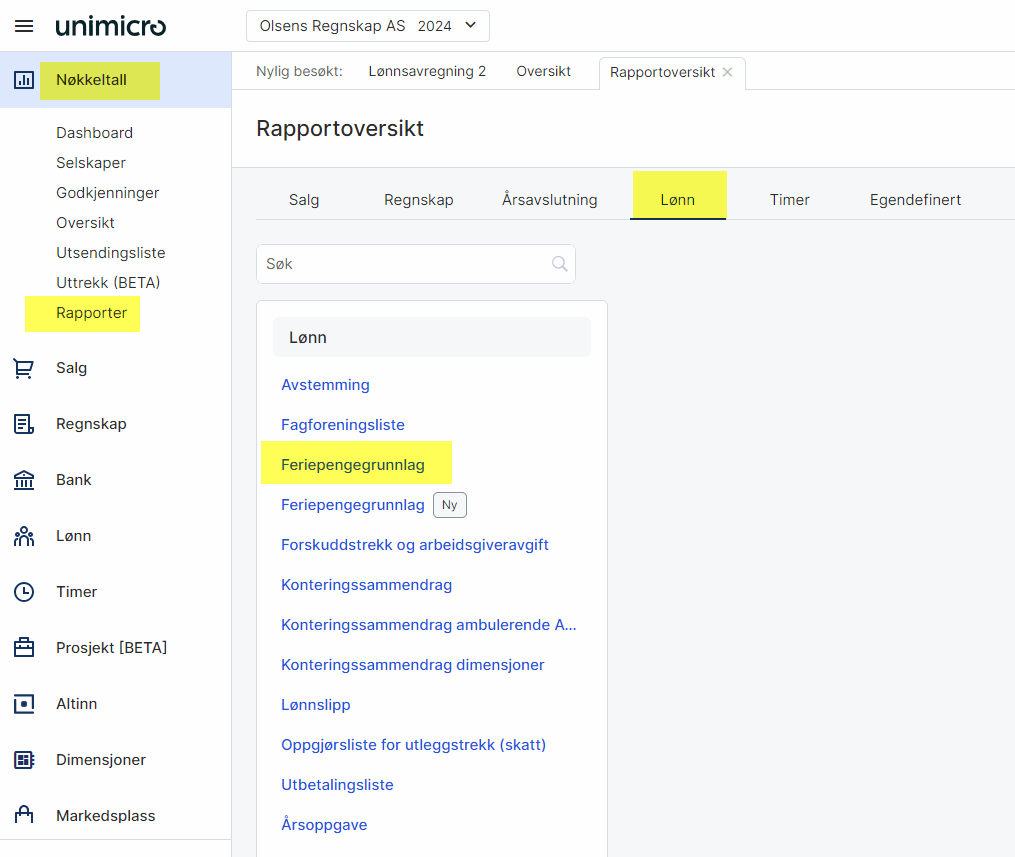Click the Søk search field
The height and width of the screenshot is (857, 1015).
pos(405,264)
